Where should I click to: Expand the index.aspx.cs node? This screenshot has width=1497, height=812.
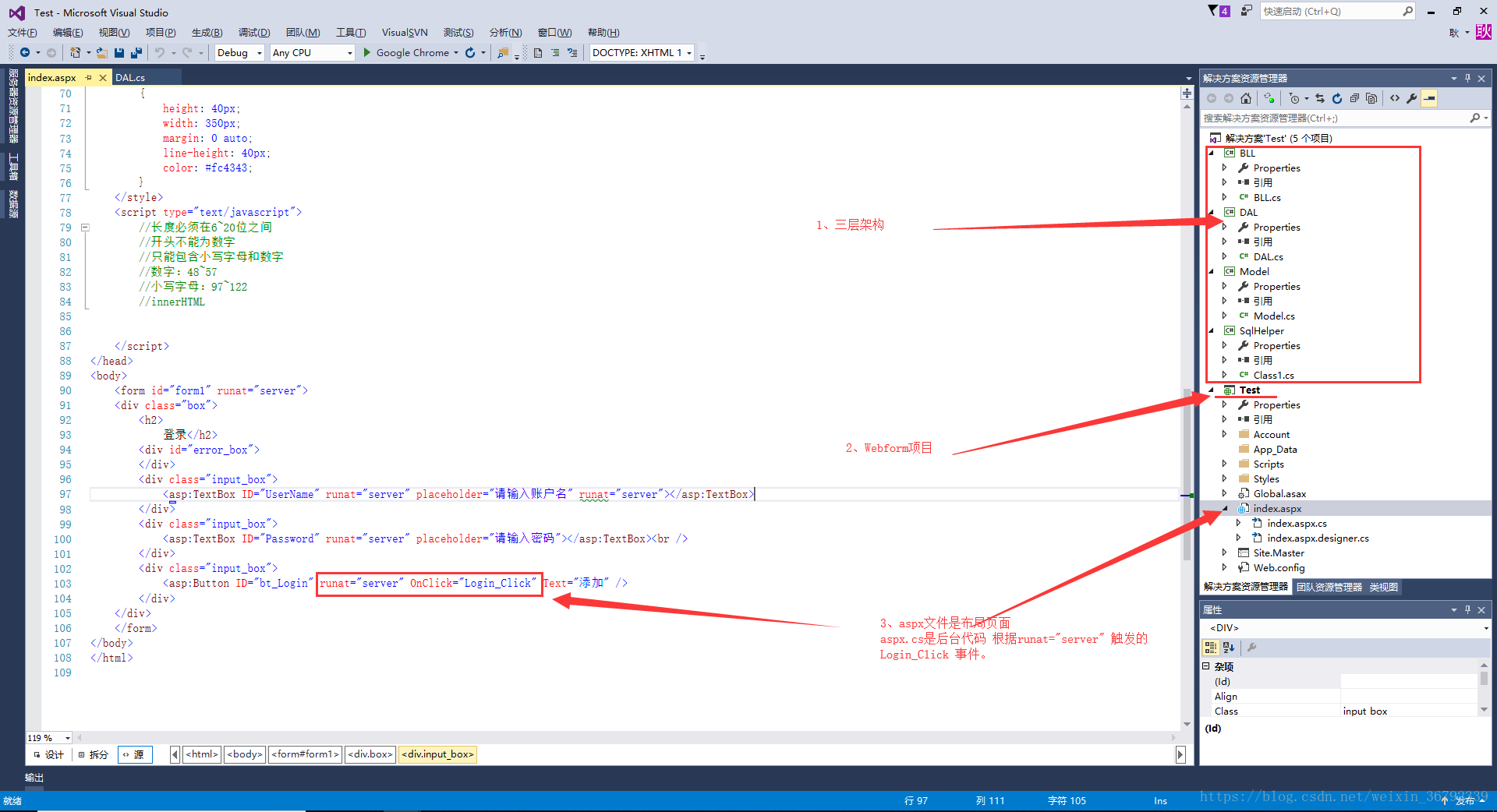pos(1238,523)
